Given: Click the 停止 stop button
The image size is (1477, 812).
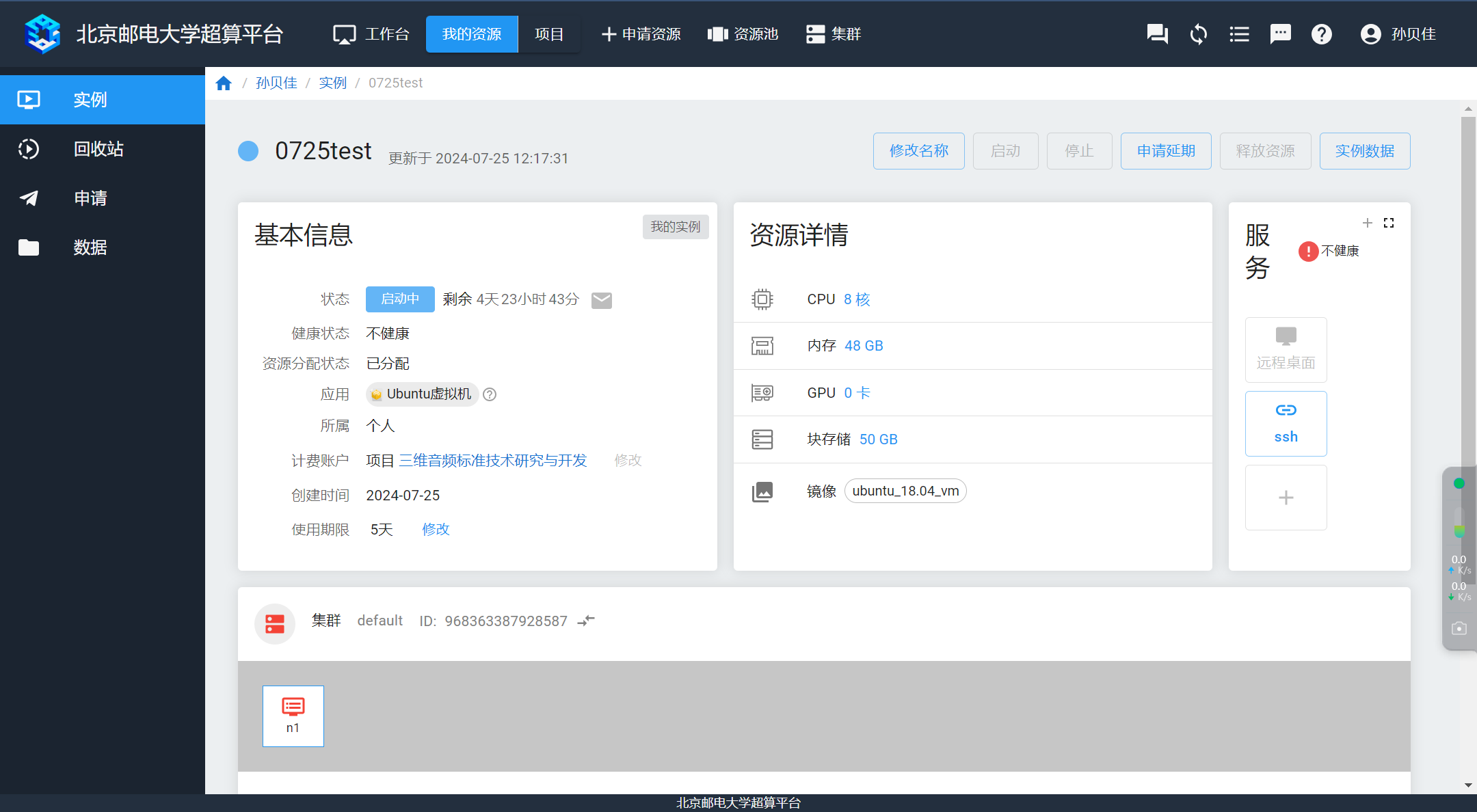Looking at the screenshot, I should (1079, 151).
